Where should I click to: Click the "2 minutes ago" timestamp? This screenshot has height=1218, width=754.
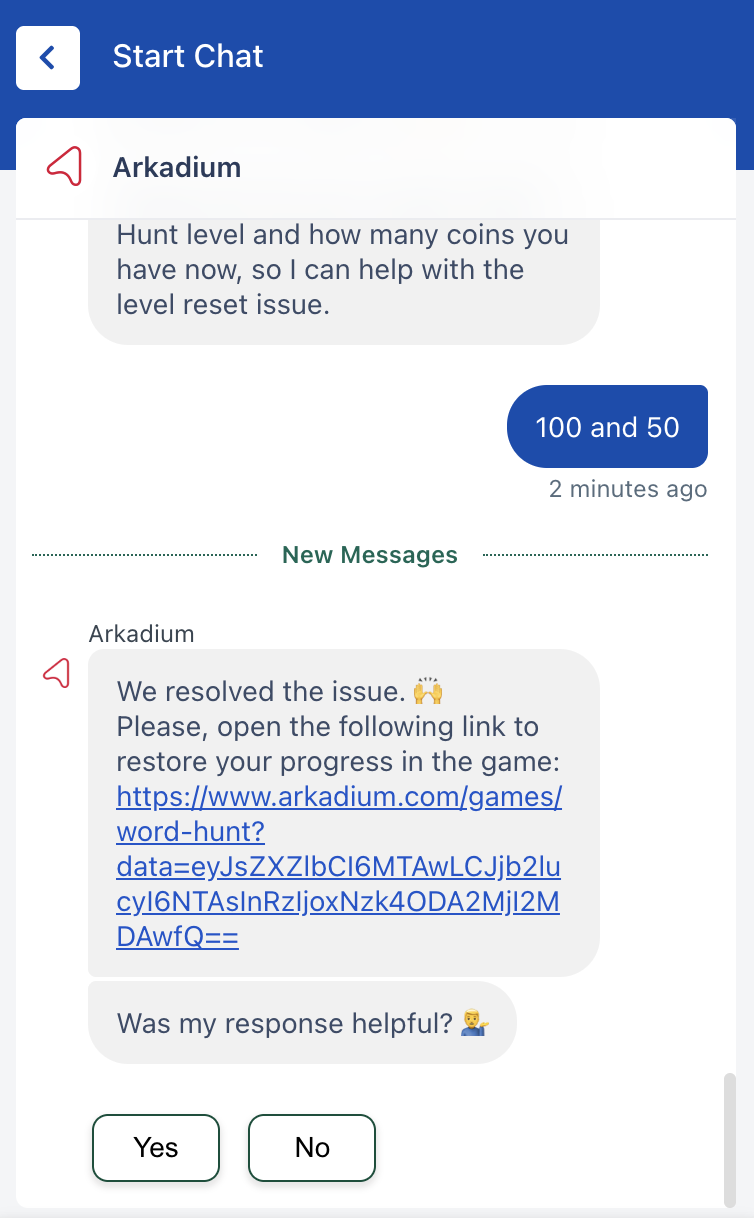point(628,489)
